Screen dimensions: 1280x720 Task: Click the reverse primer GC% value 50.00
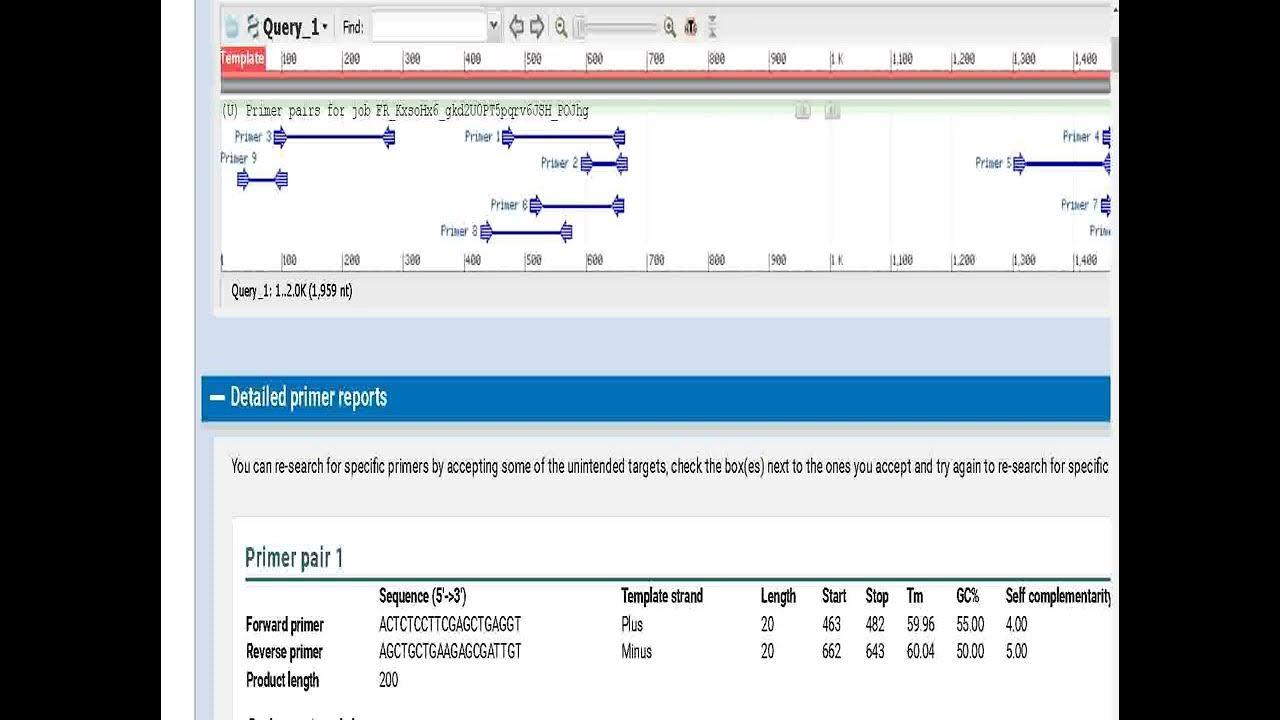[x=970, y=651]
